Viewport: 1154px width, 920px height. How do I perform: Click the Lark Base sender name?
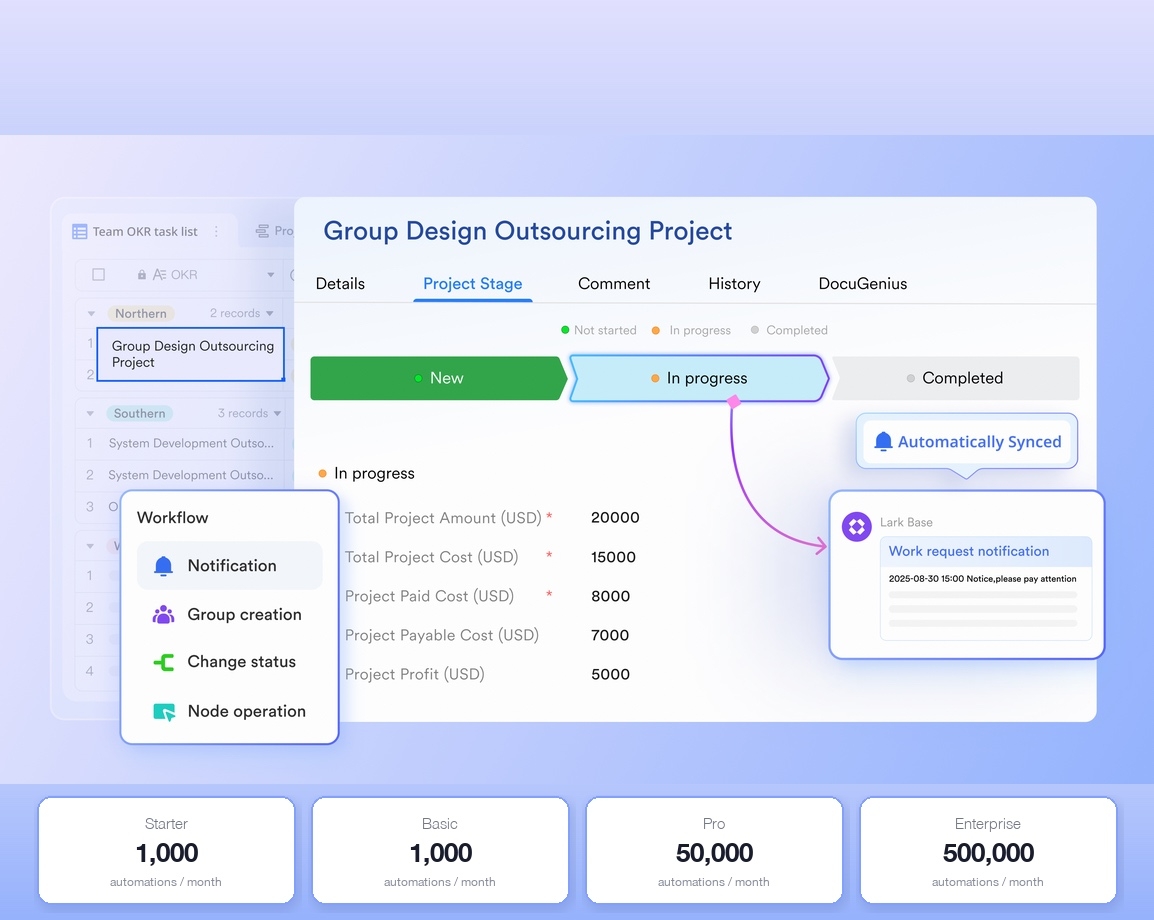(906, 523)
